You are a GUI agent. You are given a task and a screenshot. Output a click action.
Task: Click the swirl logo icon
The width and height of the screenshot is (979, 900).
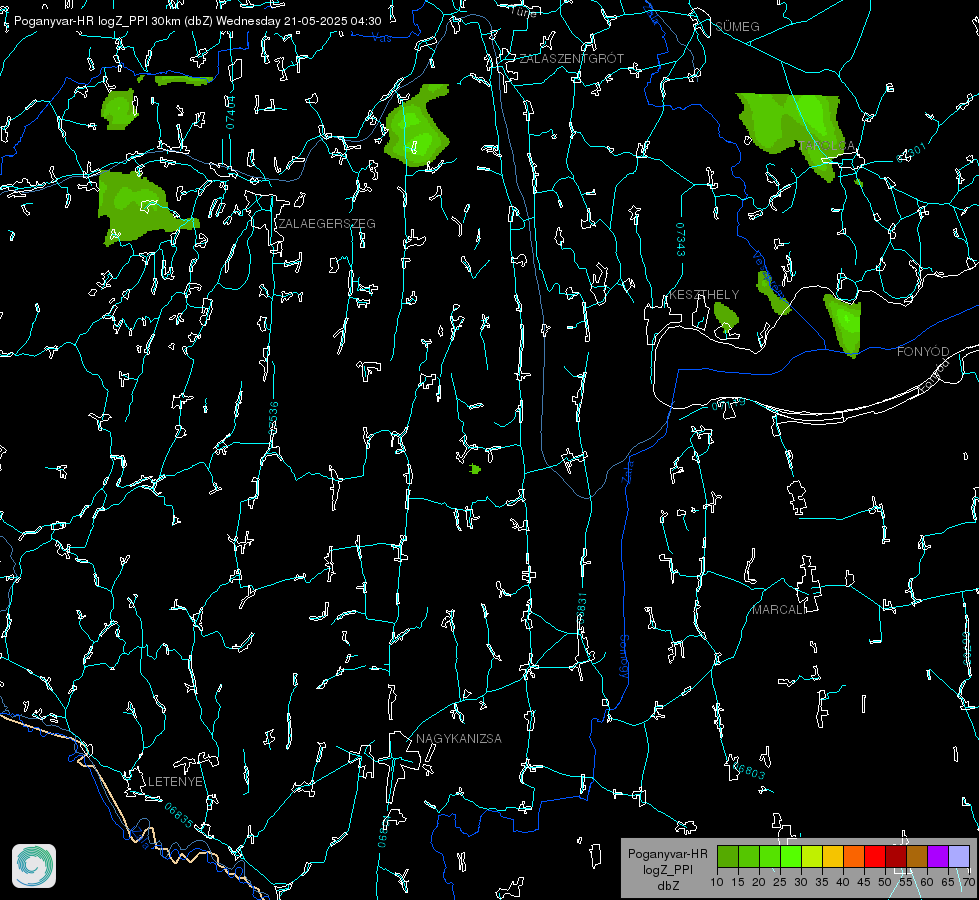[34, 866]
